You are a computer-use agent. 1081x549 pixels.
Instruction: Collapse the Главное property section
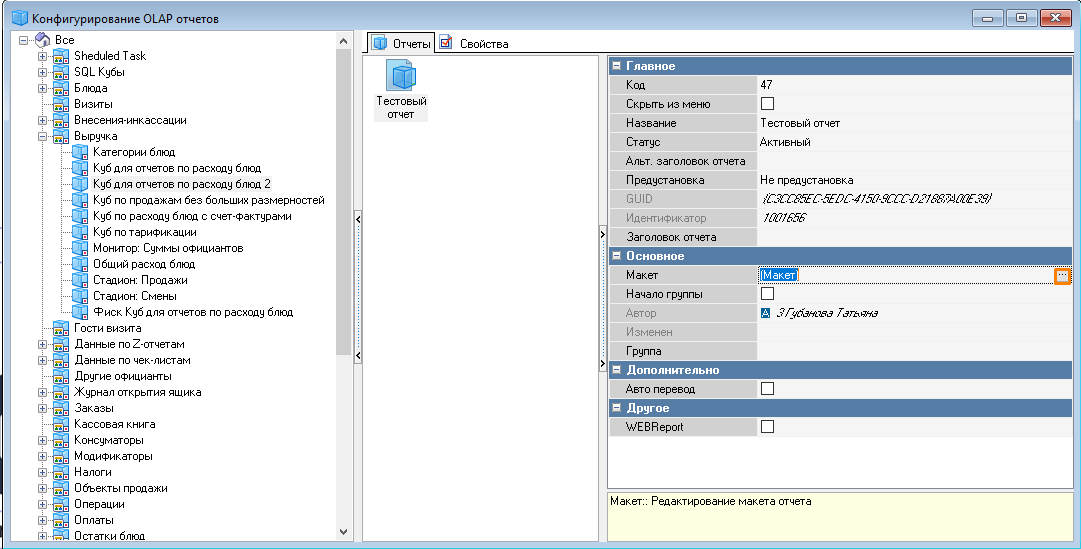616,66
